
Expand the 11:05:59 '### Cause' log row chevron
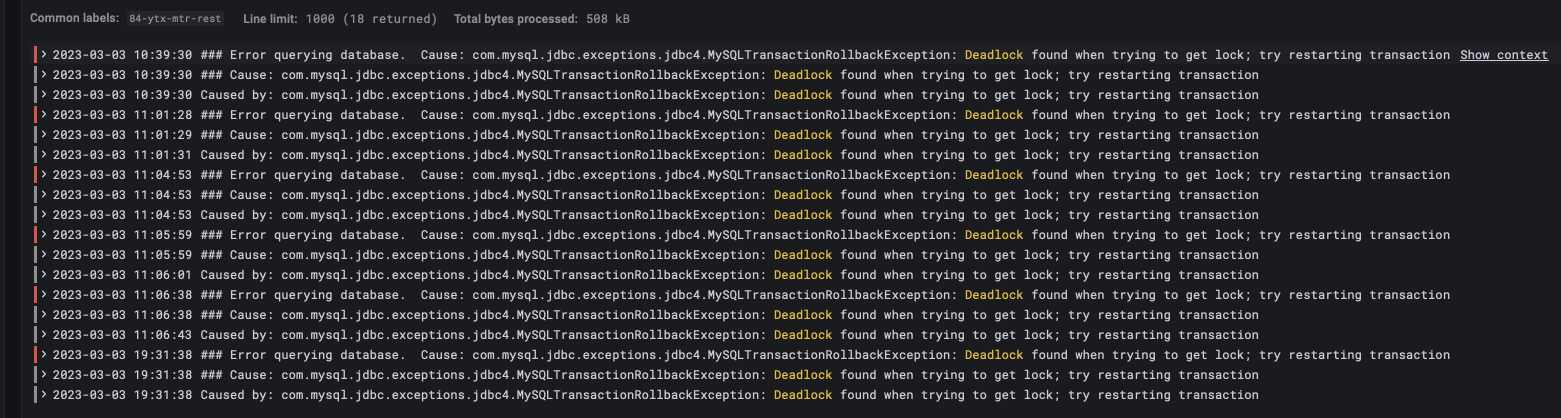click(44, 255)
